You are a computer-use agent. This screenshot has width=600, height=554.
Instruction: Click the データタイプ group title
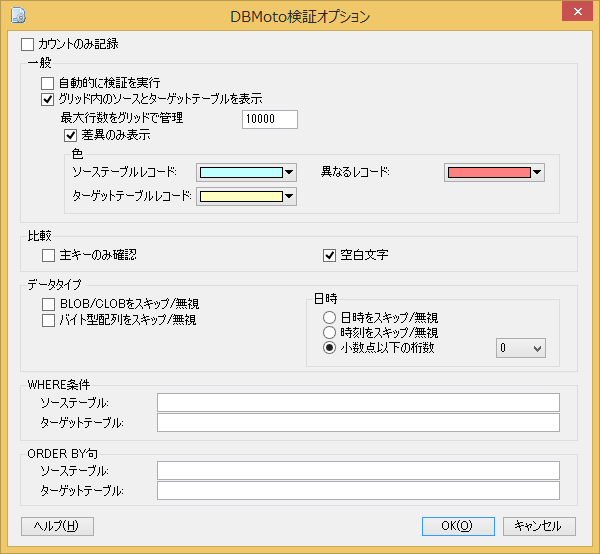(x=54, y=285)
